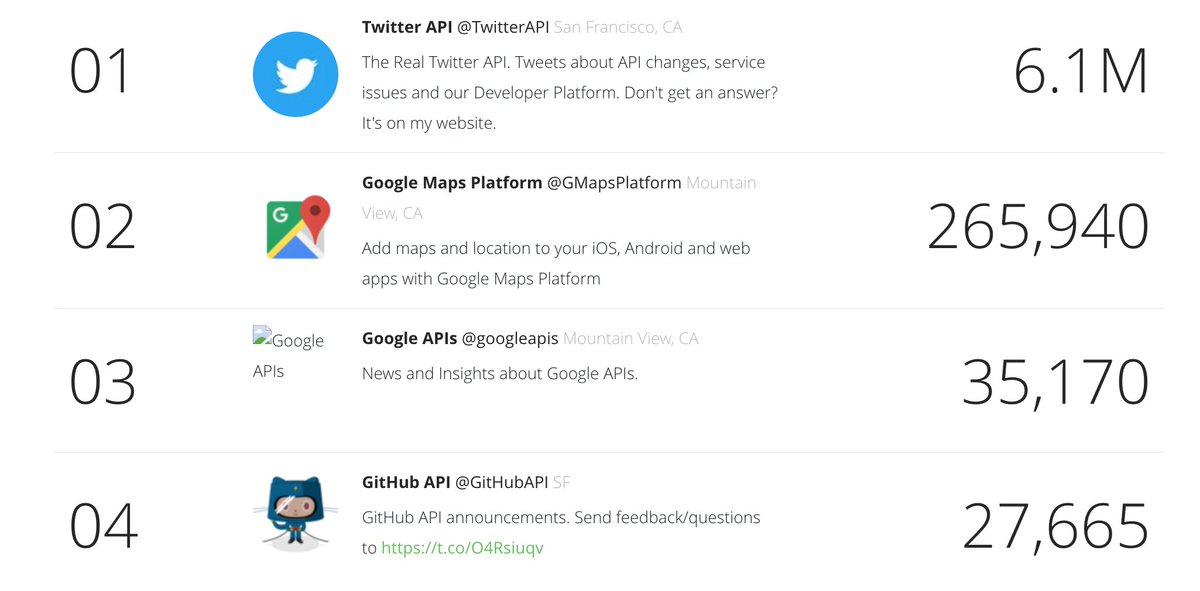1200x591 pixels.
Task: Click the Google Maps Platform logo
Action: (x=300, y=228)
